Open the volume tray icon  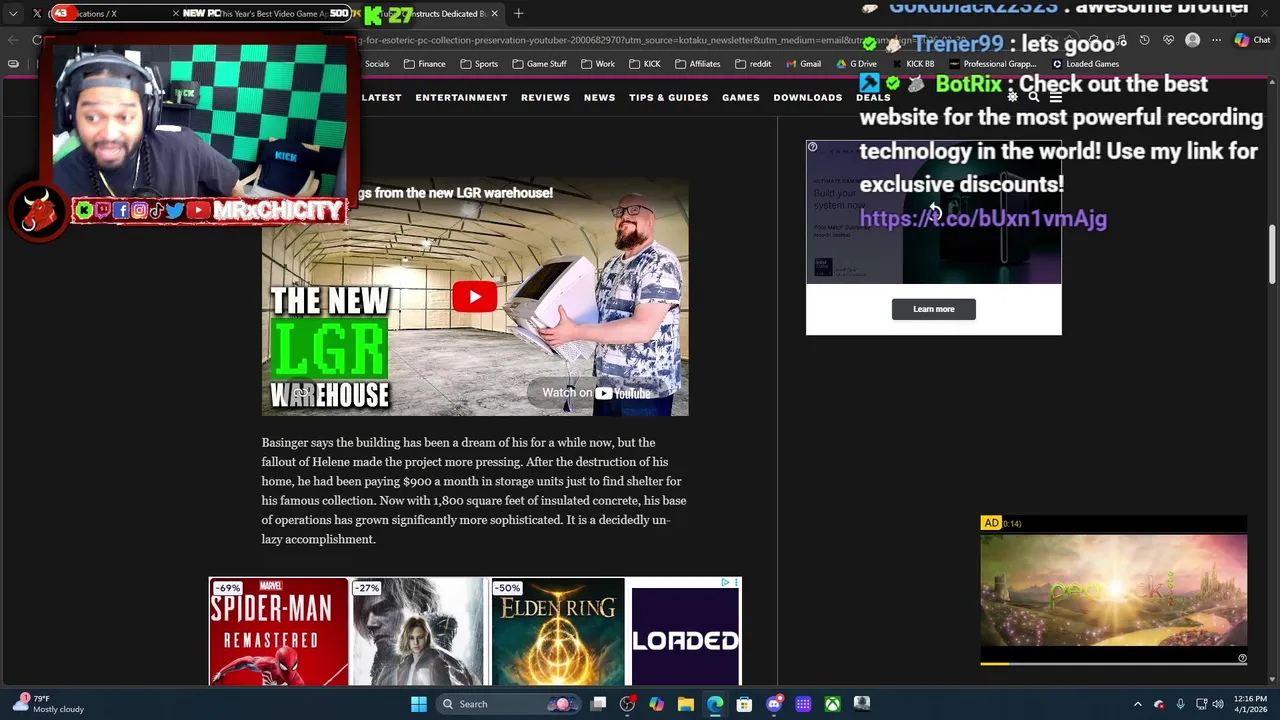pos(1218,704)
